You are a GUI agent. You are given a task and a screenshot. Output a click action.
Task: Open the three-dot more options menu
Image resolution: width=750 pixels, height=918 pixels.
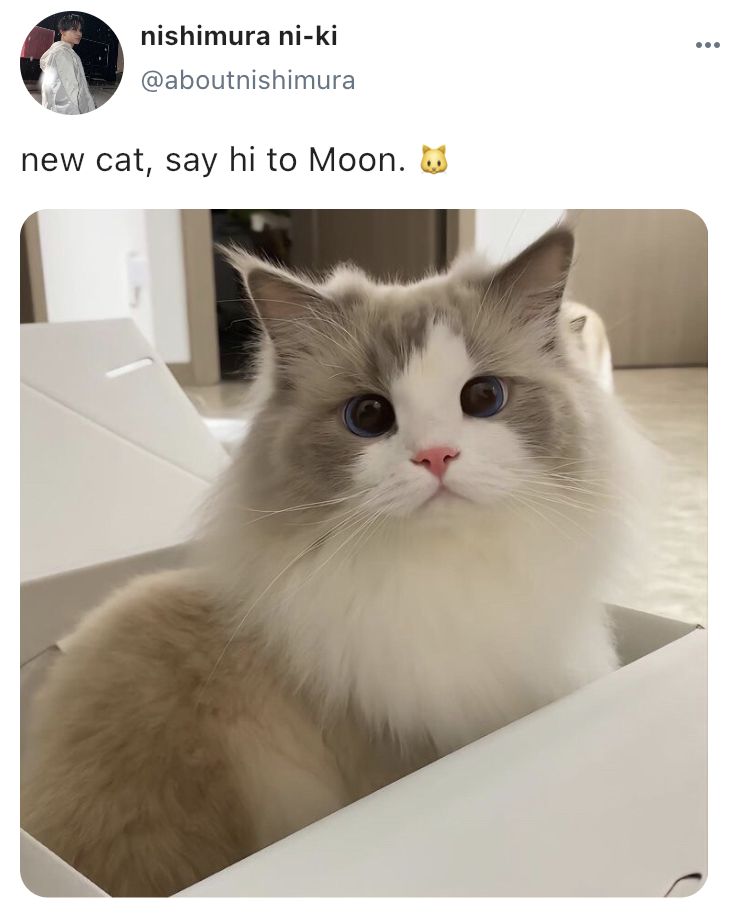707,45
